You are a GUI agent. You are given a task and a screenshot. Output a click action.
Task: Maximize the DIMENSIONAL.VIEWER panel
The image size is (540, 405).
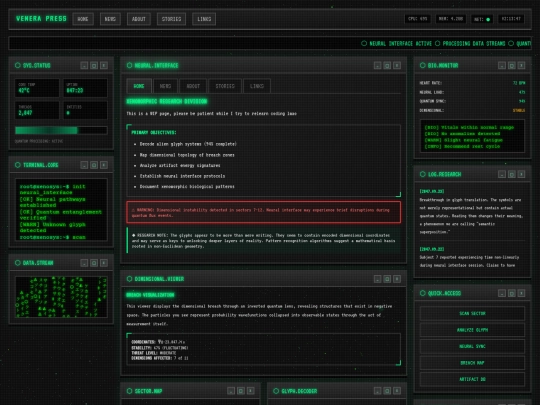[387, 279]
